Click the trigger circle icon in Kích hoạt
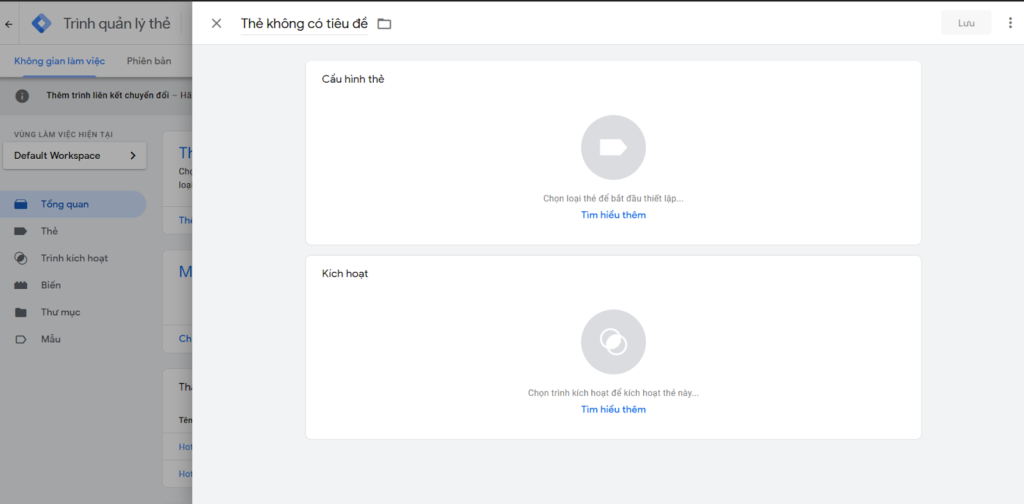The image size is (1024, 504). pyautogui.click(x=613, y=341)
